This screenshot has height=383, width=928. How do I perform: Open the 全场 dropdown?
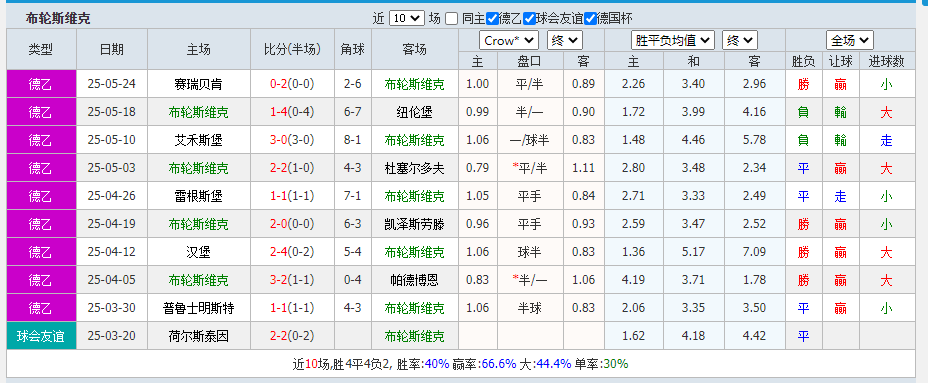click(850, 40)
